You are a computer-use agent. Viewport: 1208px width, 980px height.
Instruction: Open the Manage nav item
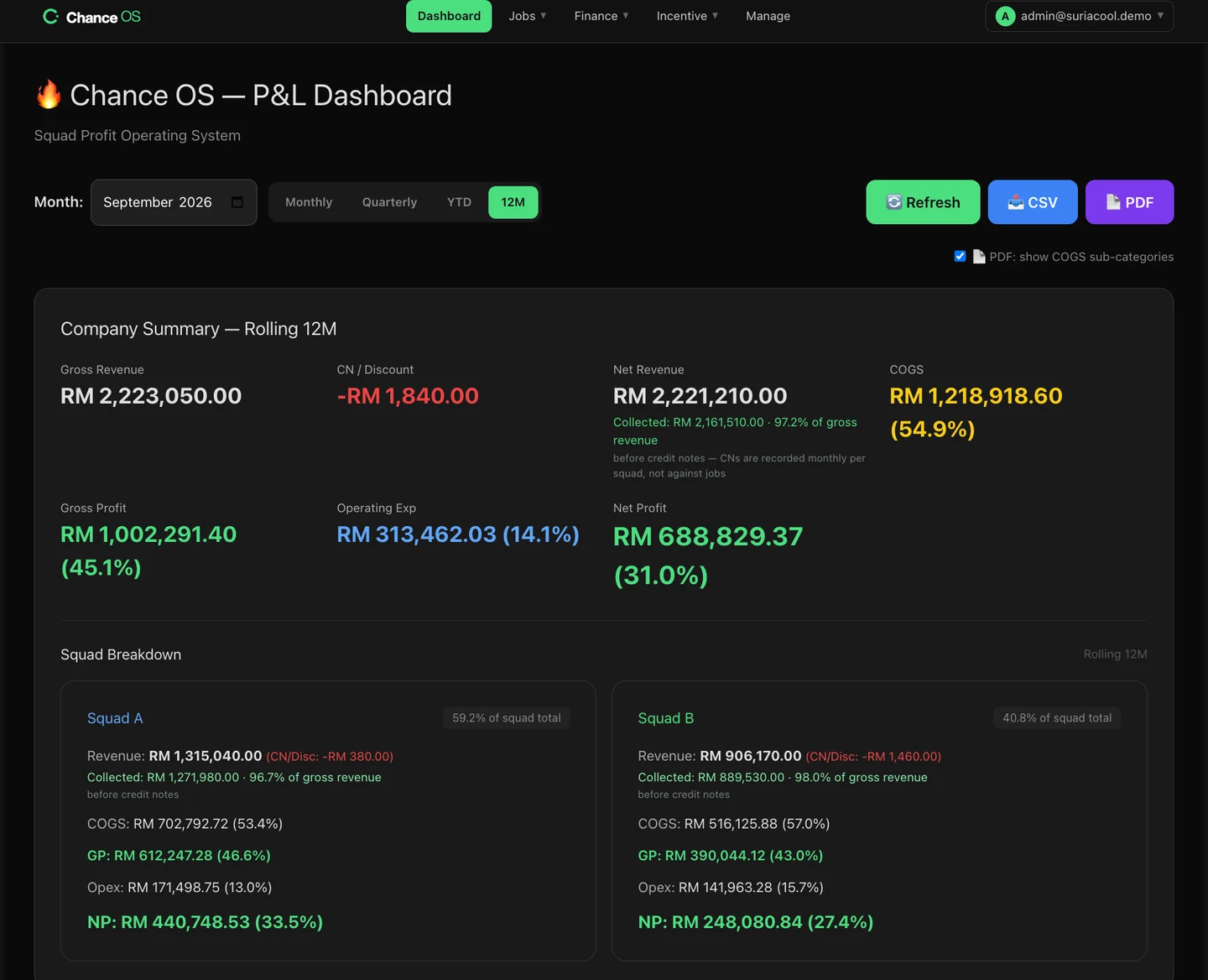tap(768, 16)
